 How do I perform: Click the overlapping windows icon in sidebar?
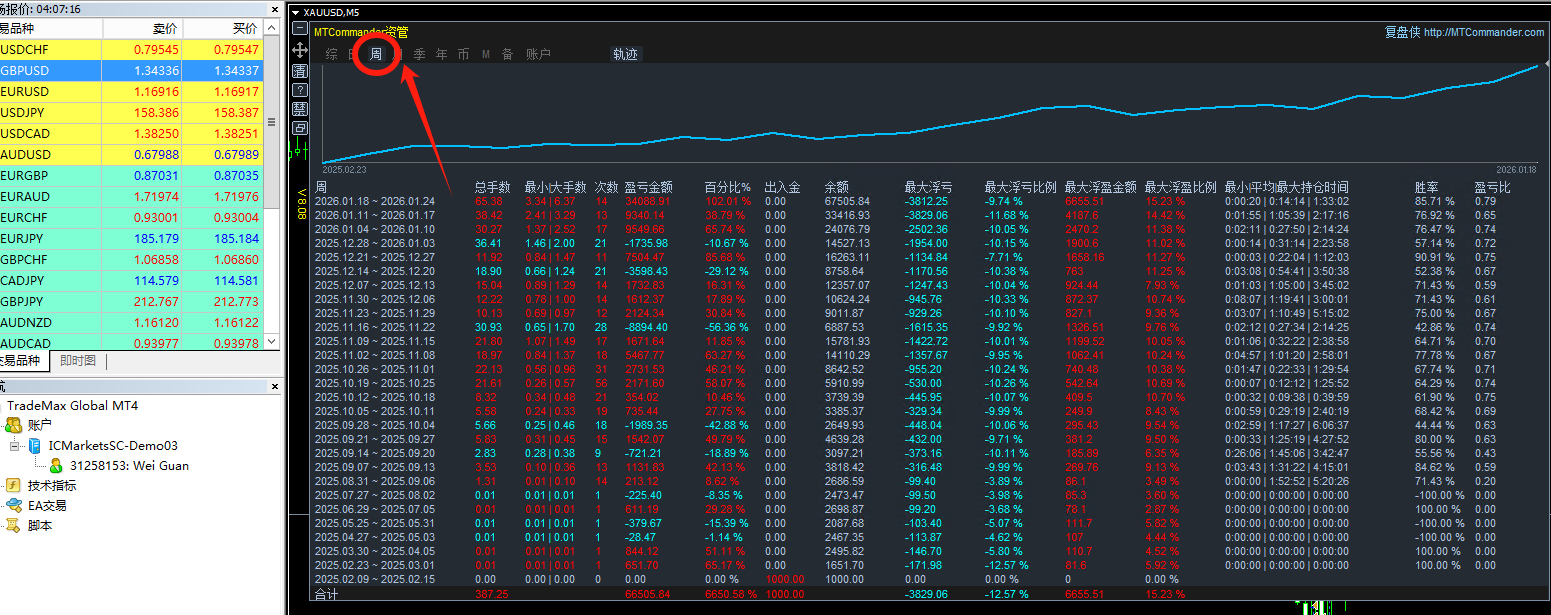tap(300, 128)
